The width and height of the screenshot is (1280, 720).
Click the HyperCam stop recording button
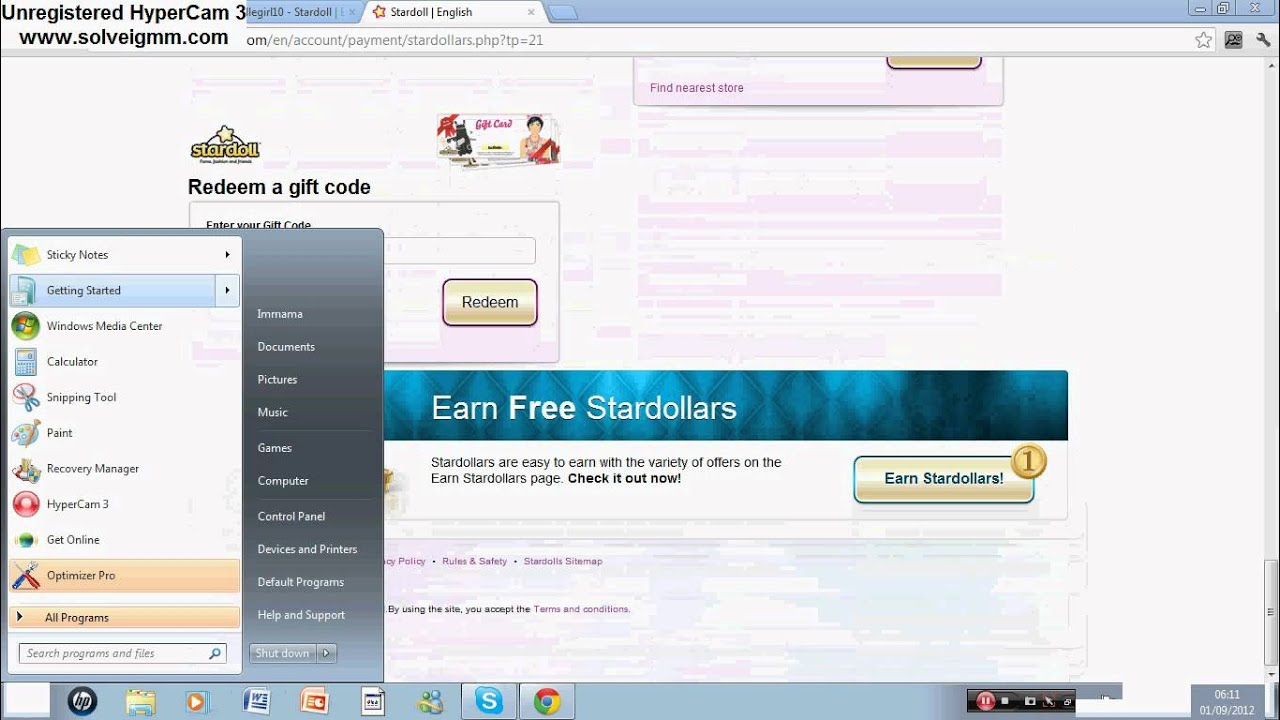1005,701
